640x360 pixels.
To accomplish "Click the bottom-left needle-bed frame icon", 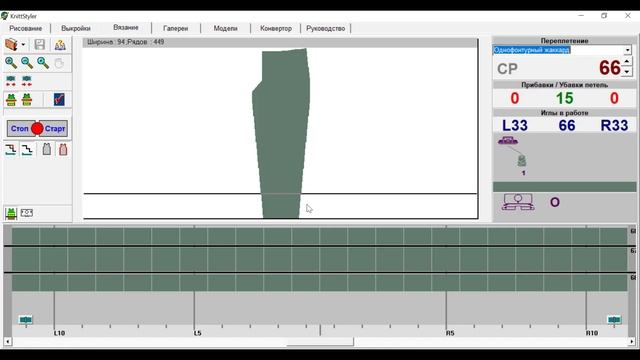I will pyautogui.click(x=27, y=213).
